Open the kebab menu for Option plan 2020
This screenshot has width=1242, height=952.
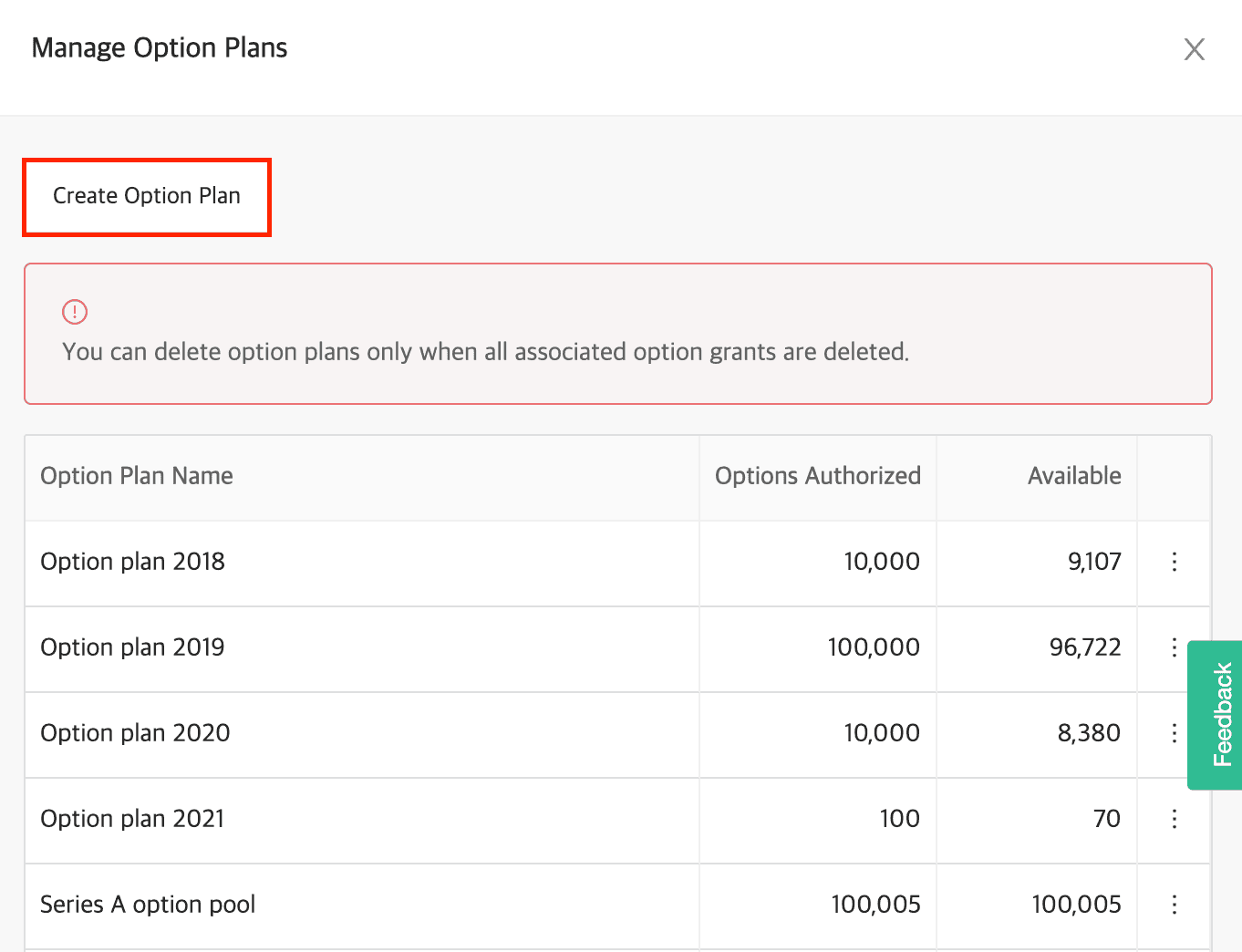pos(1174,734)
